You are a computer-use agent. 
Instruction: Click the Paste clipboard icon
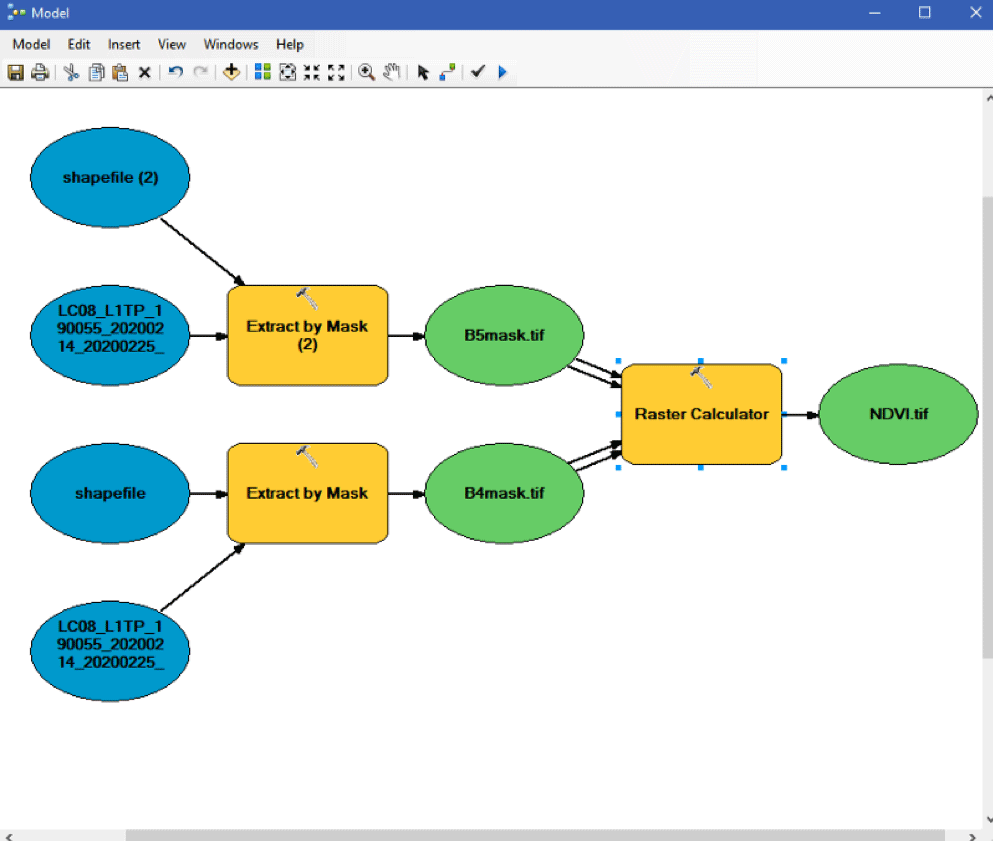[120, 72]
